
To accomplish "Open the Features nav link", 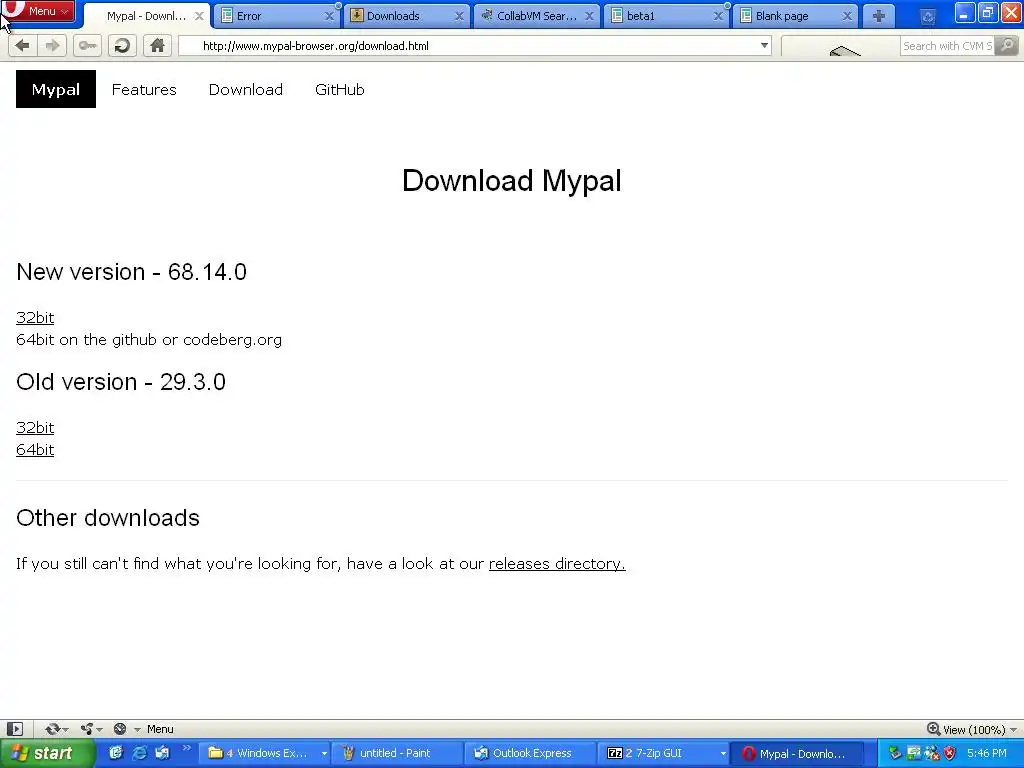I will [144, 89].
